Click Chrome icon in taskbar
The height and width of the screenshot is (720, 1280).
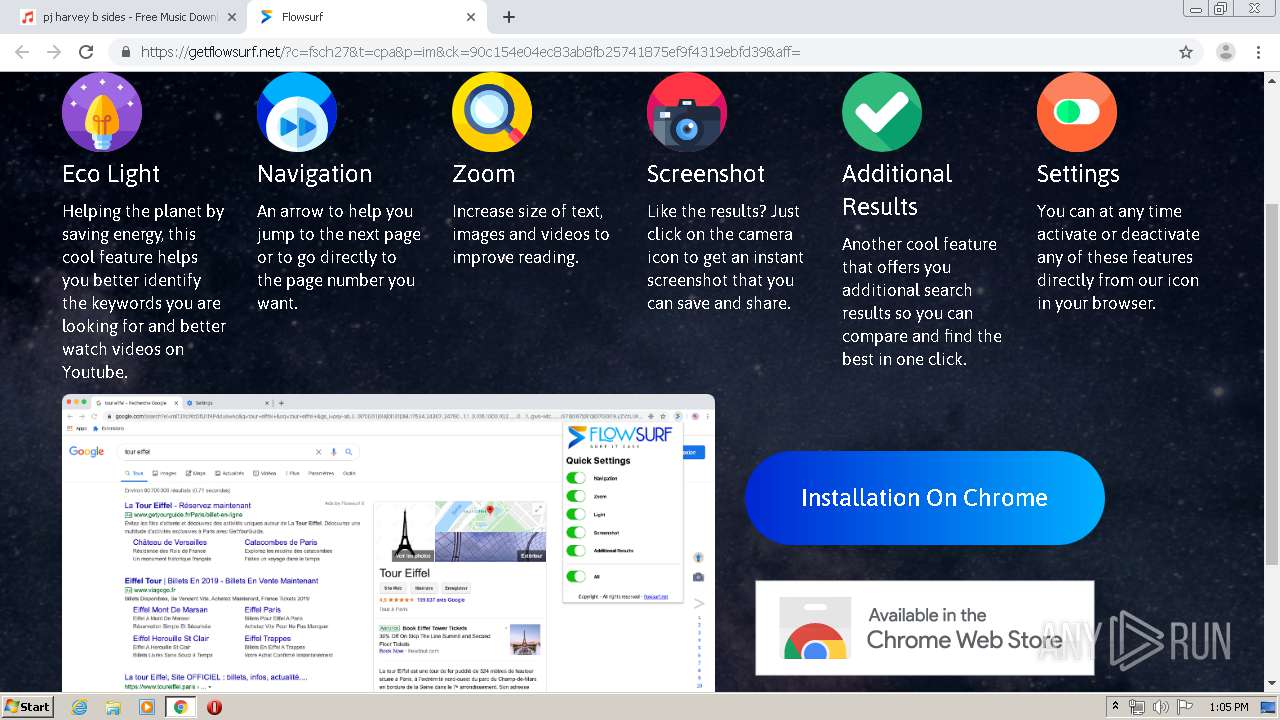180,707
